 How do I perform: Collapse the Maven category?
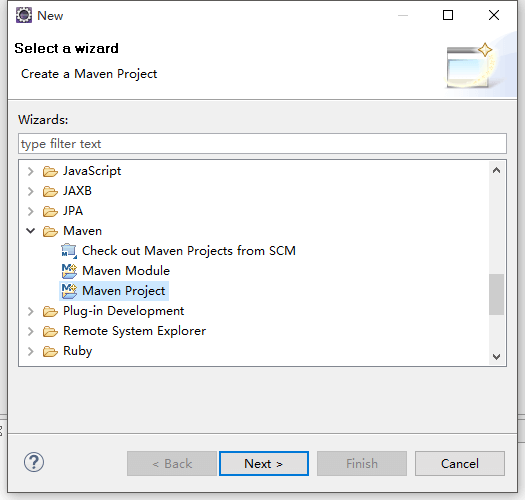pos(30,231)
